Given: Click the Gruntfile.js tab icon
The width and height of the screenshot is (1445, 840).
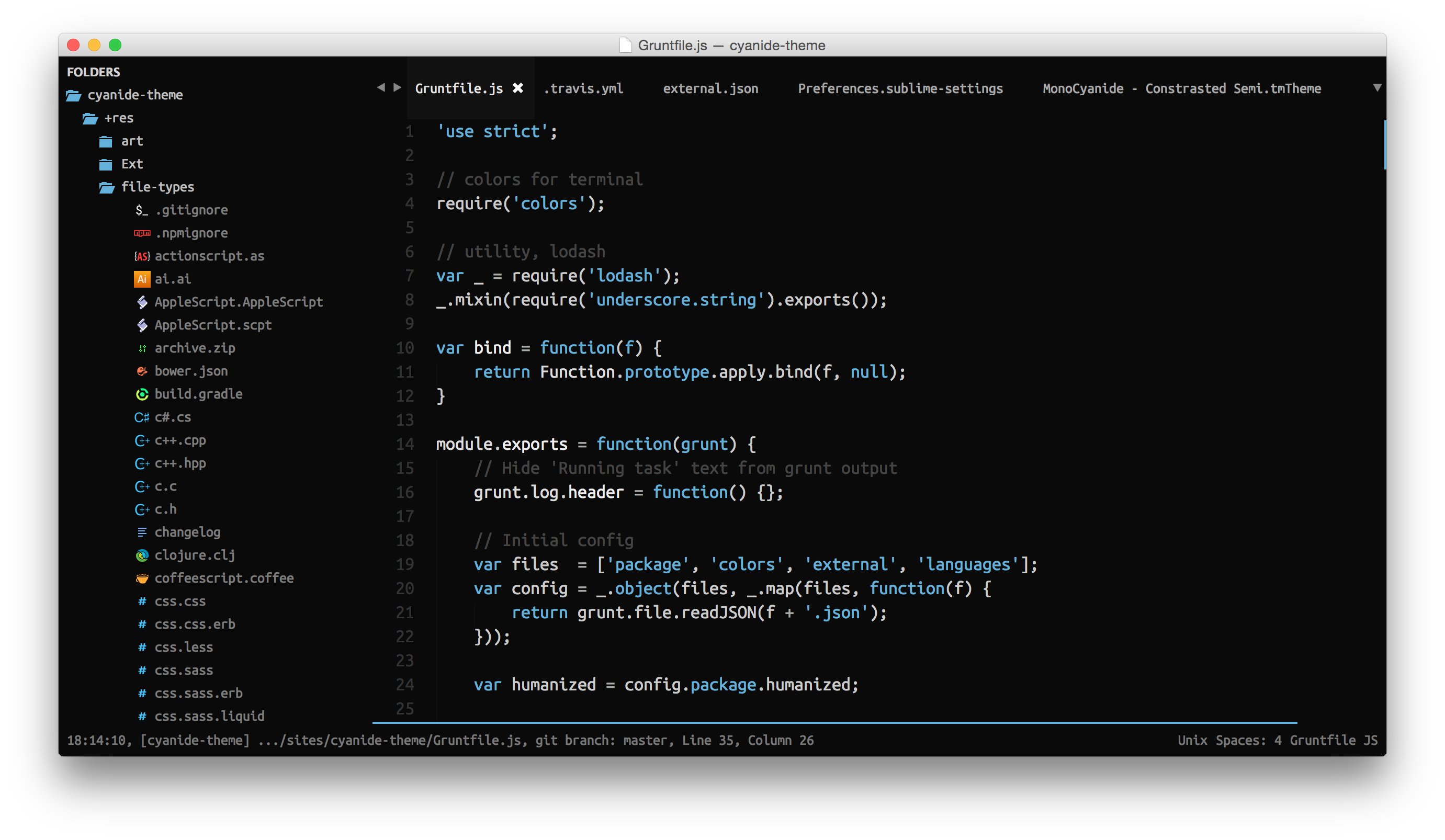Looking at the screenshot, I should (518, 88).
